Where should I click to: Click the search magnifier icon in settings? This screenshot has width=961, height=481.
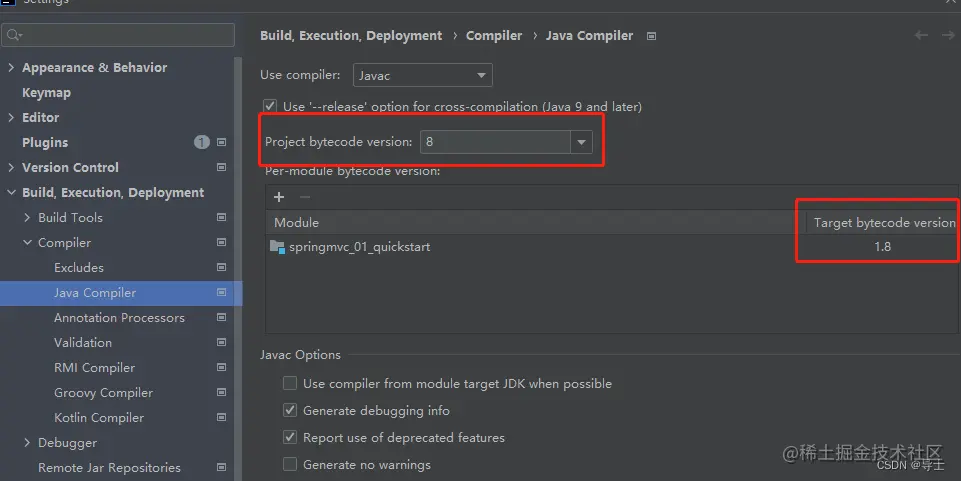pyautogui.click(x=13, y=36)
